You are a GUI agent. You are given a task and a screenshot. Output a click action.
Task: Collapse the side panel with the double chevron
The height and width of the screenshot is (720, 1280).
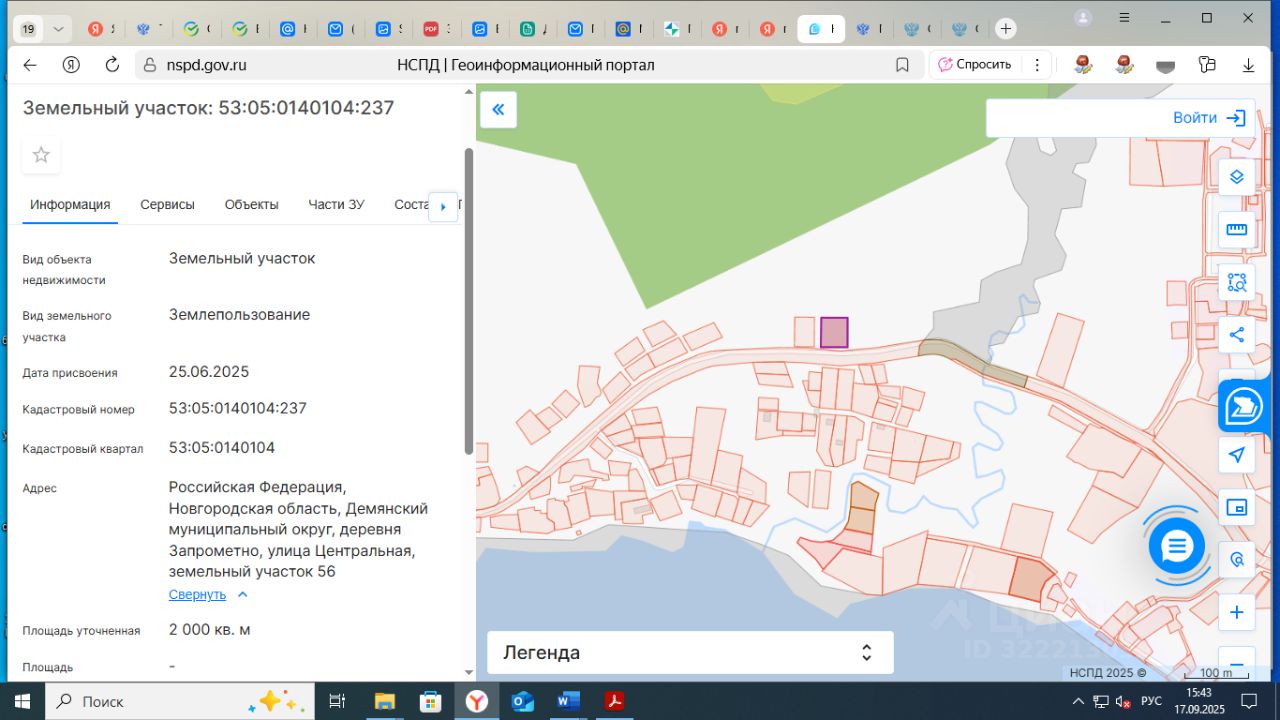click(498, 110)
